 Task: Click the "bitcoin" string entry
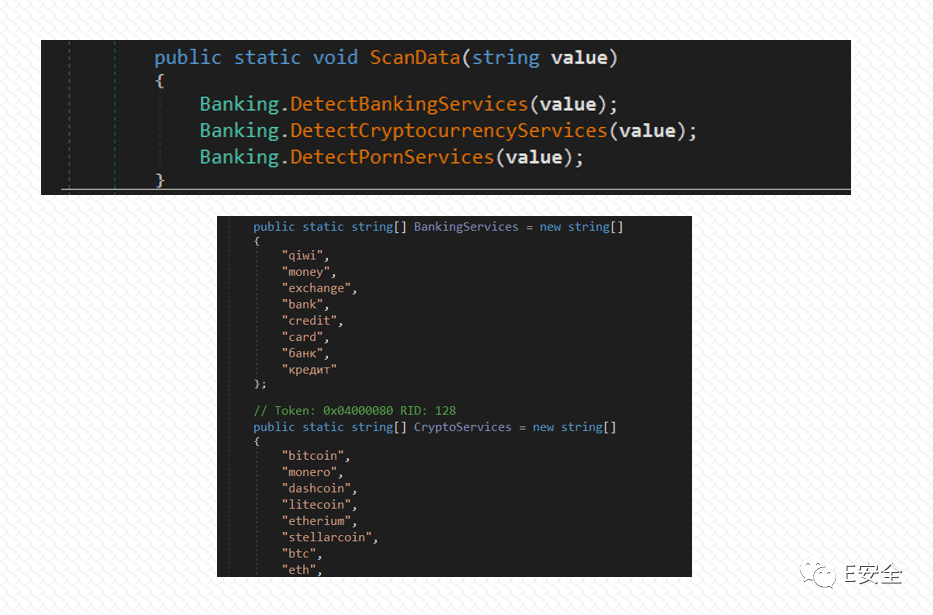[x=313, y=456]
